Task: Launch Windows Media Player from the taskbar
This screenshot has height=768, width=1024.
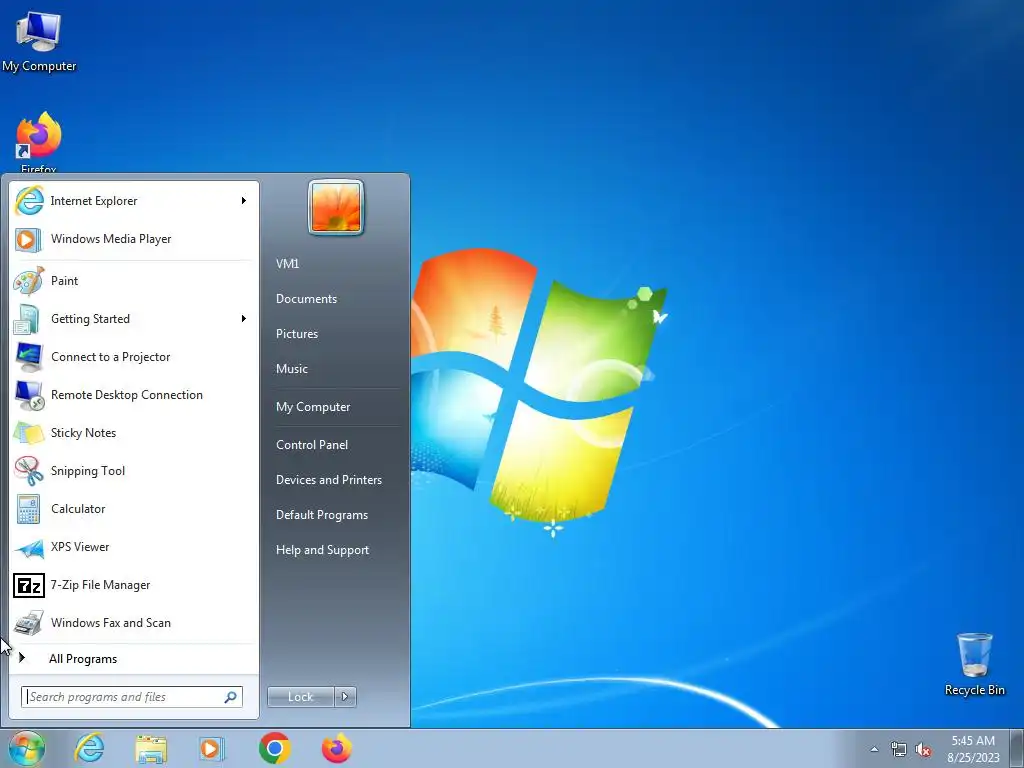Action: [x=211, y=748]
